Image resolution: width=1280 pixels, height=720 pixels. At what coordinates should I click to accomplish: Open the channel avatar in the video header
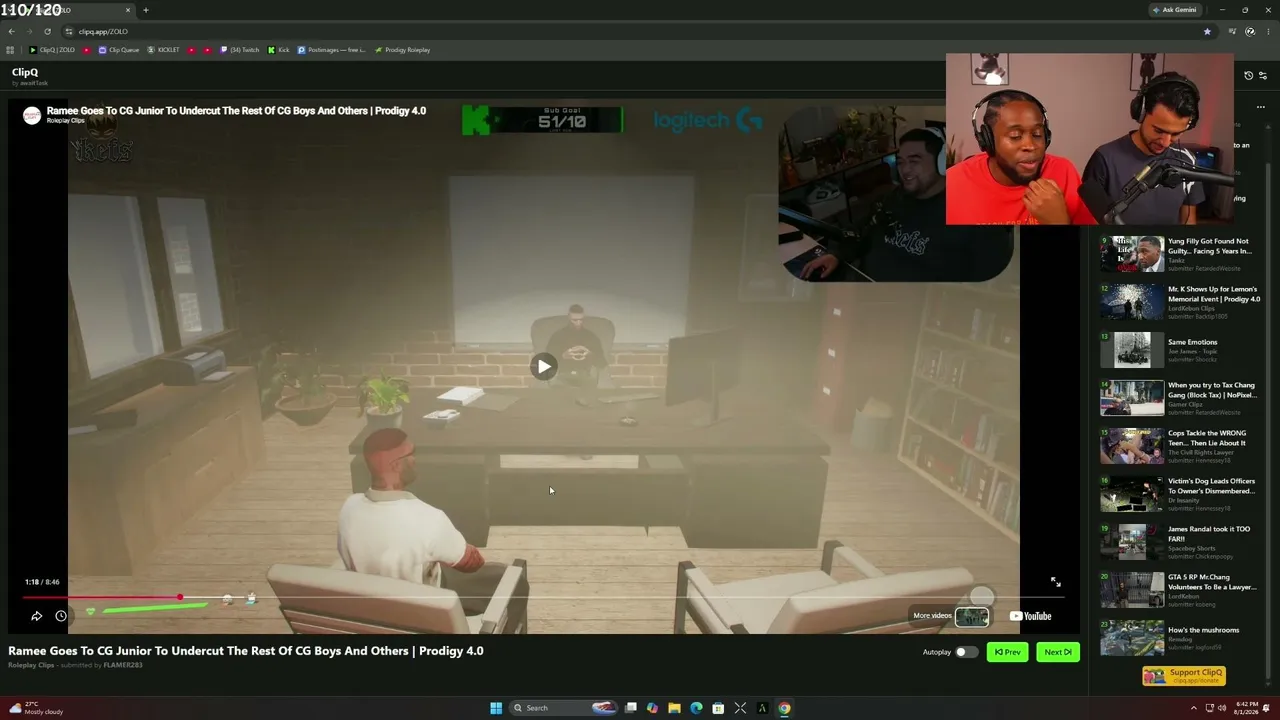click(x=32, y=115)
